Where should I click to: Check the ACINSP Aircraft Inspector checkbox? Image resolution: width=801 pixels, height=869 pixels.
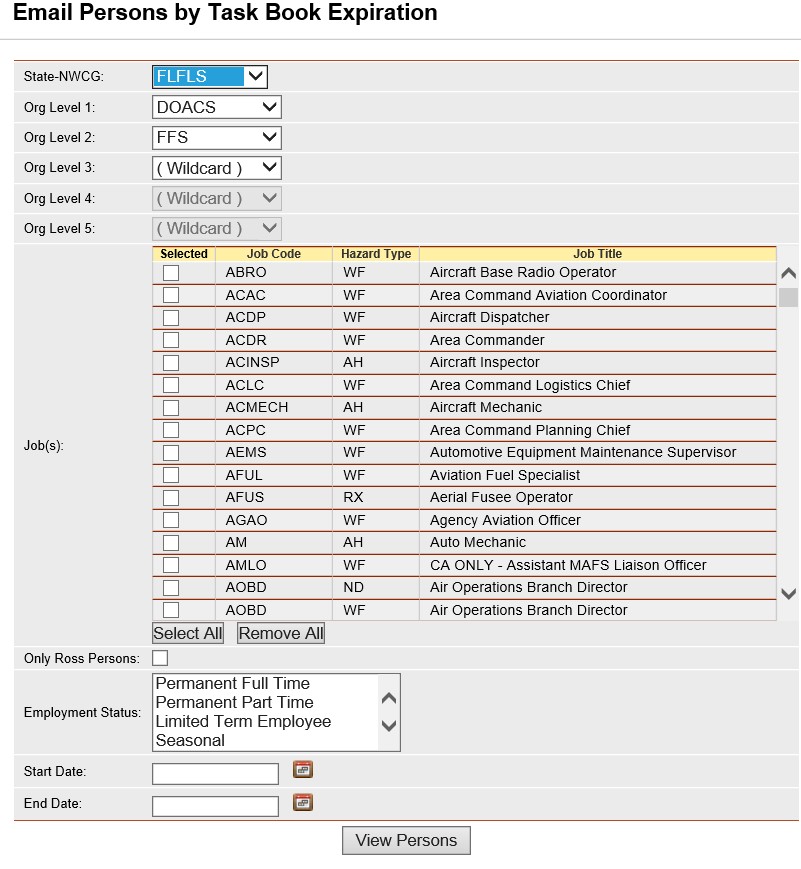click(171, 362)
